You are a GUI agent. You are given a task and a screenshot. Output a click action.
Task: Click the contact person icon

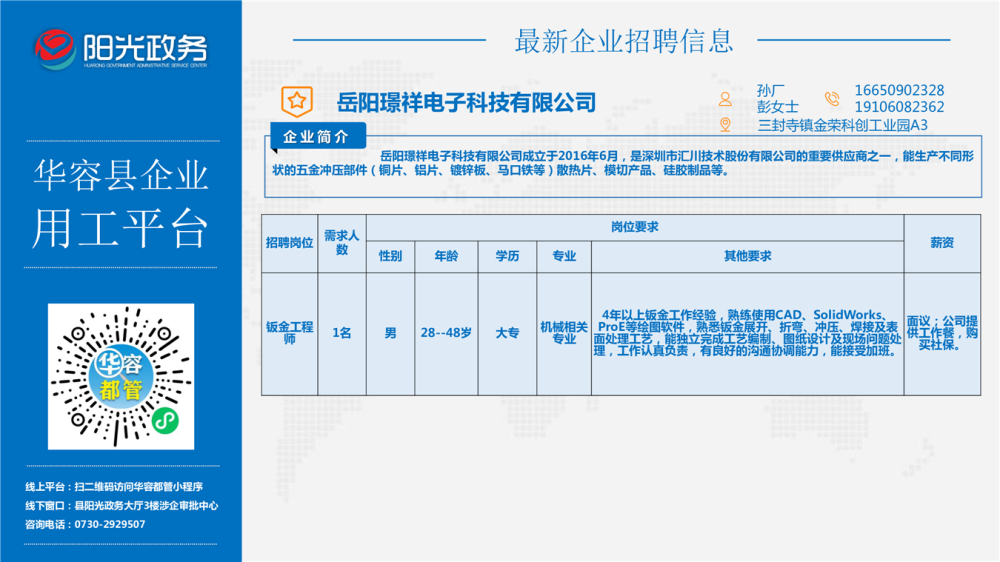(x=725, y=98)
